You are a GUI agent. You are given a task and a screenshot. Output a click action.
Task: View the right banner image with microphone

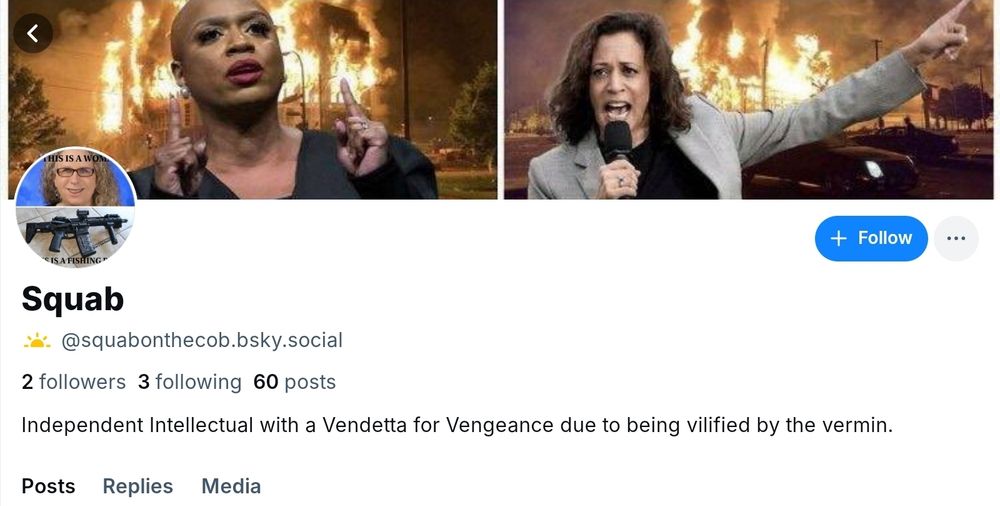tap(748, 99)
